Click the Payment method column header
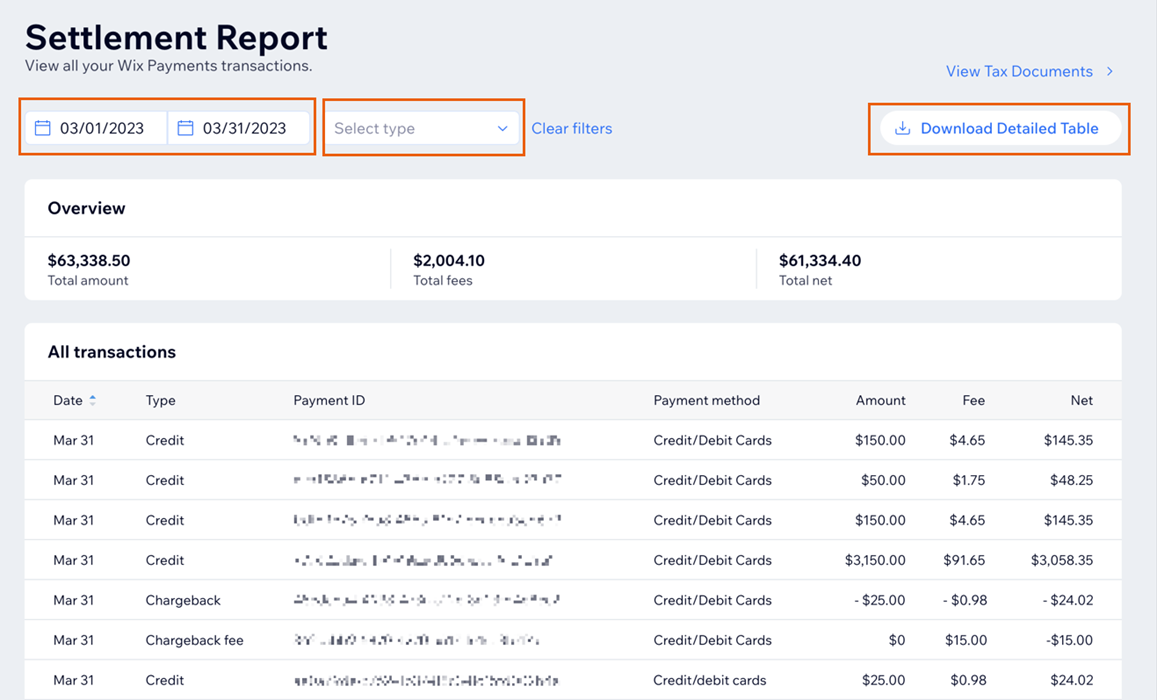The height and width of the screenshot is (700, 1157). pos(706,401)
